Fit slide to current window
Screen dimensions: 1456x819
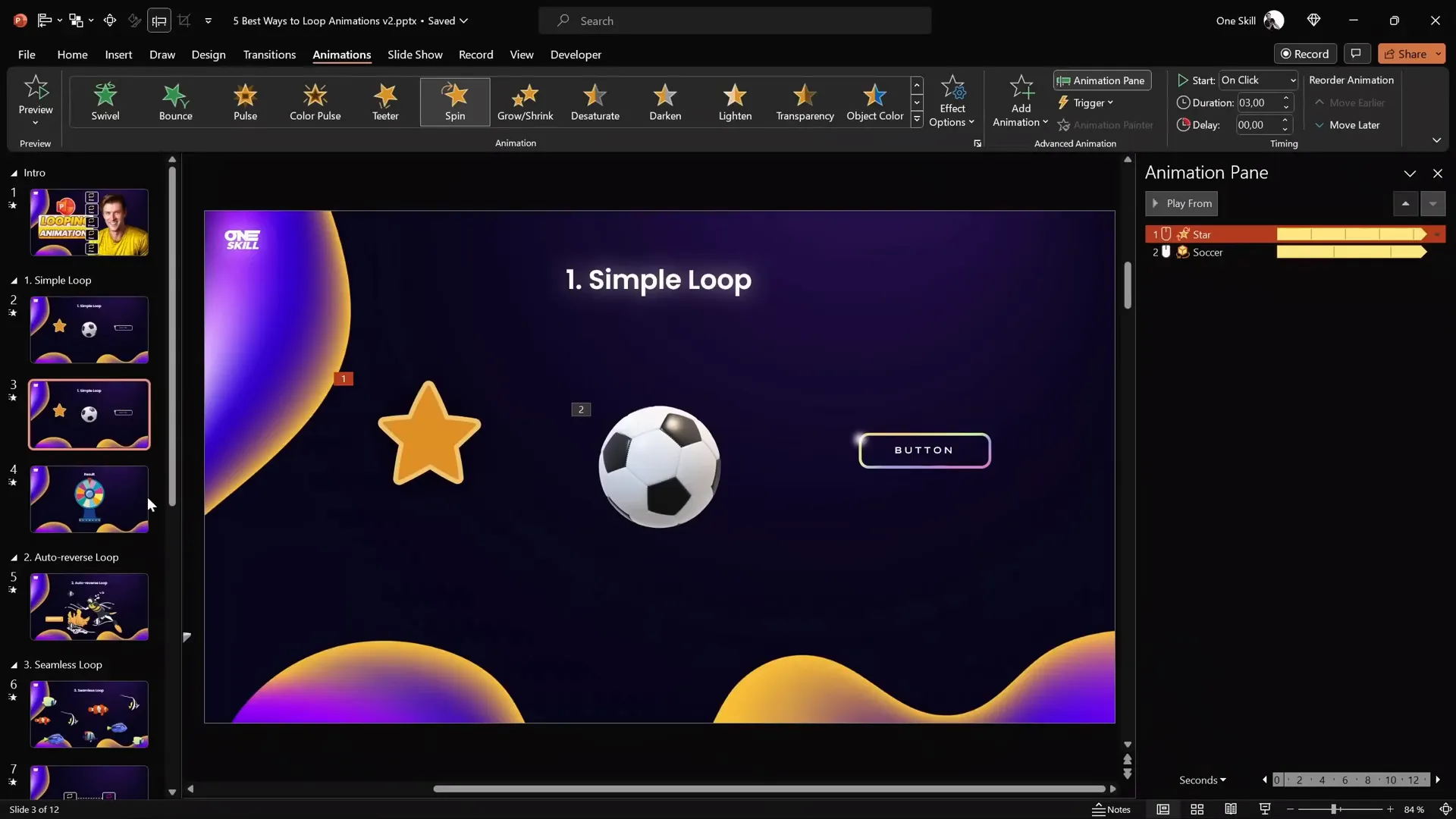click(1445, 810)
